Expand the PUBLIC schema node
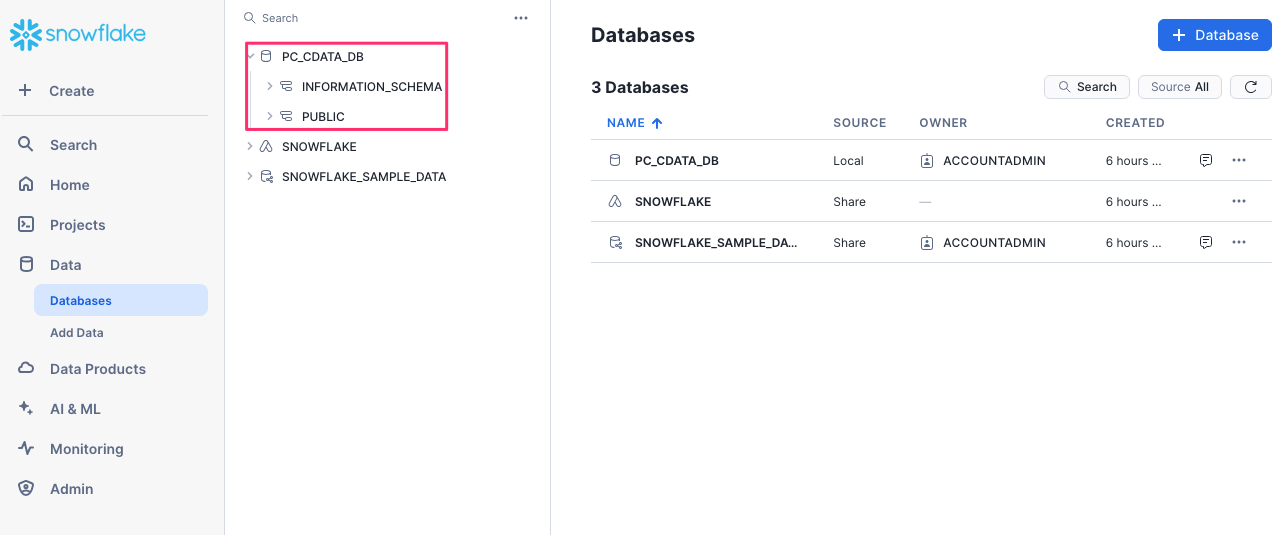Screen dimensions: 1283x535 coord(270,117)
